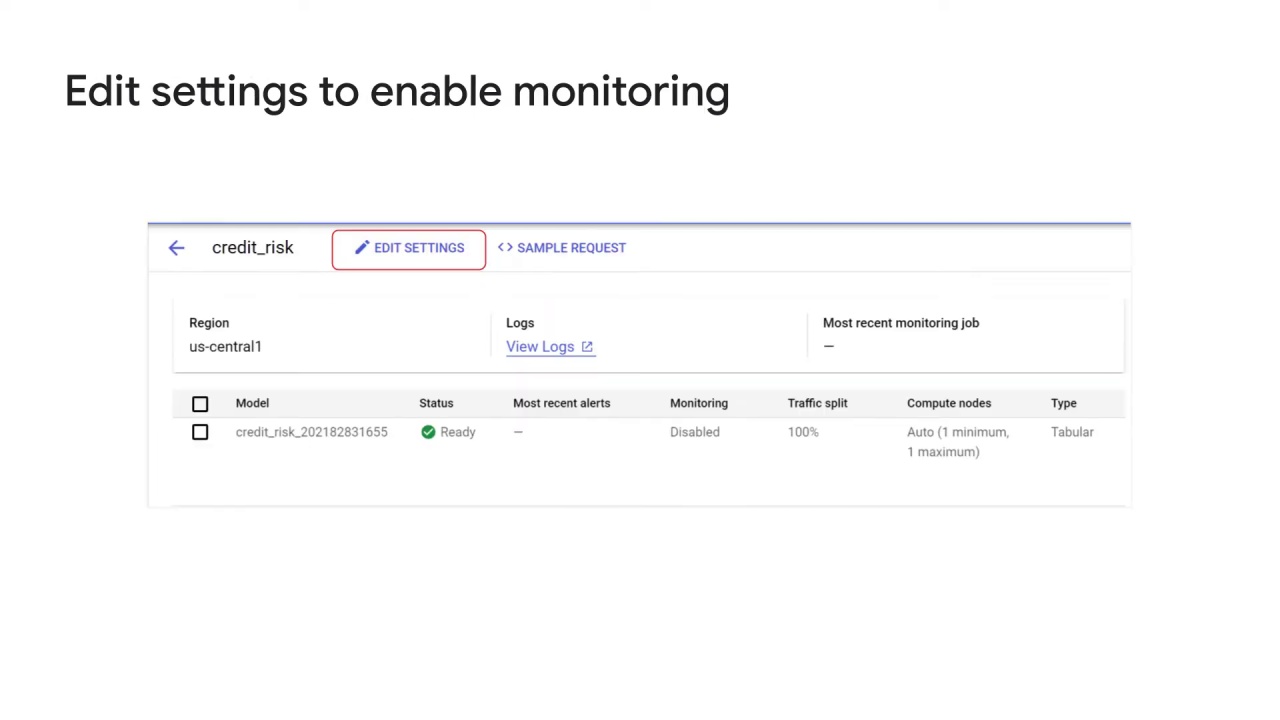
Task: Click the Disabled monitoring value
Action: click(695, 432)
